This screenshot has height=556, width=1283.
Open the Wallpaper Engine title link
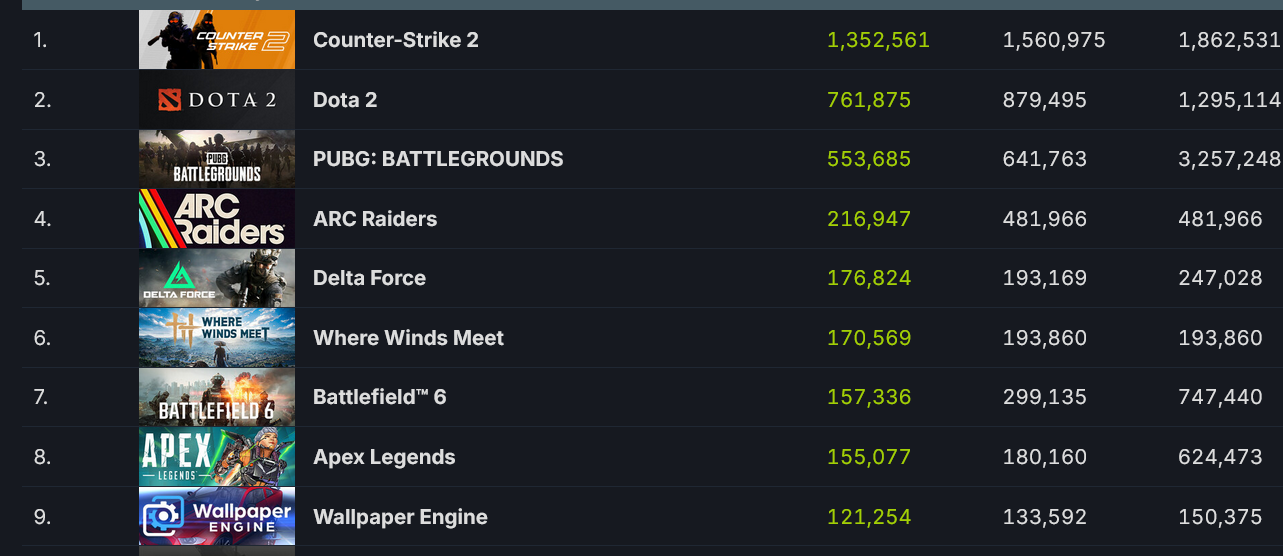coord(401,518)
